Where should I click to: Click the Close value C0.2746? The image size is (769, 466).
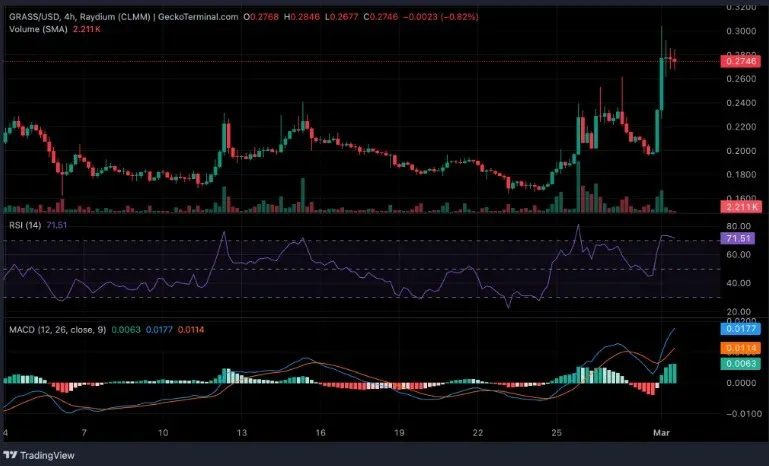(x=381, y=17)
